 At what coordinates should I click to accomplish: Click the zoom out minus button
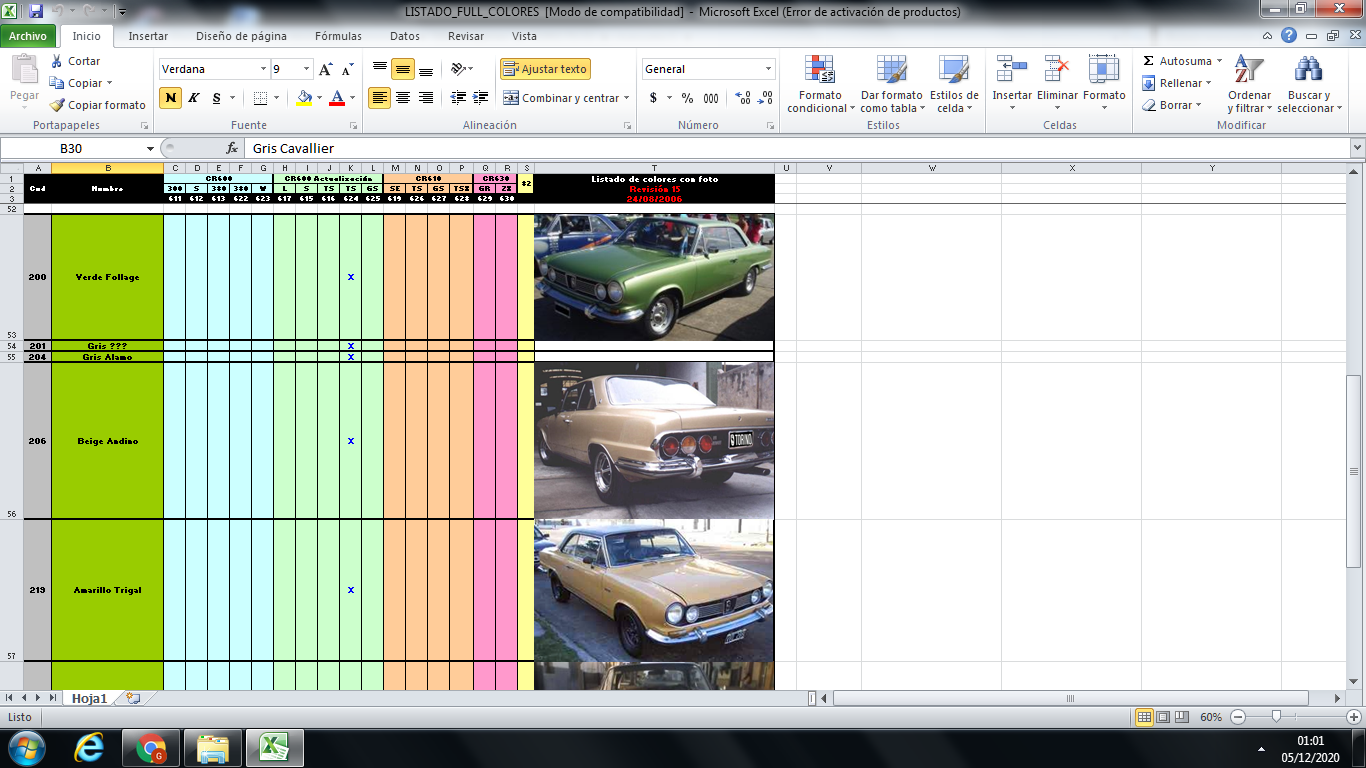tap(1238, 717)
